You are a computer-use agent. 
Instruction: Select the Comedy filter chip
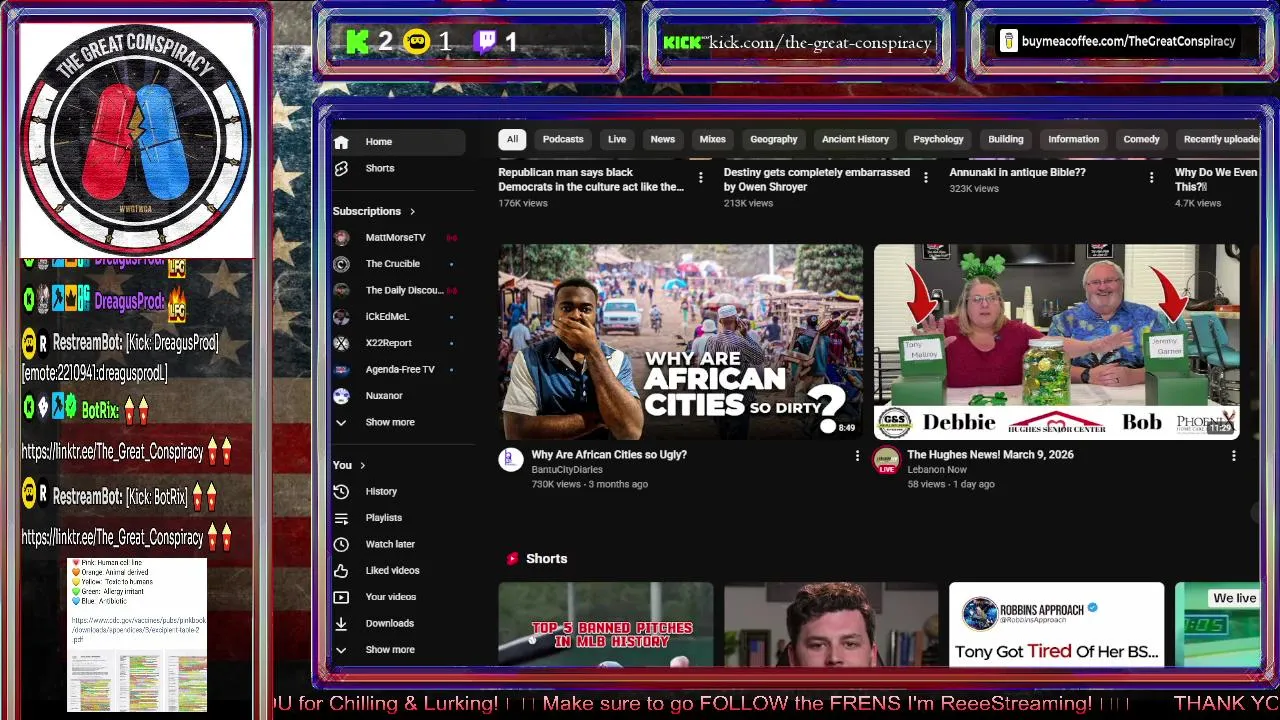(1141, 140)
